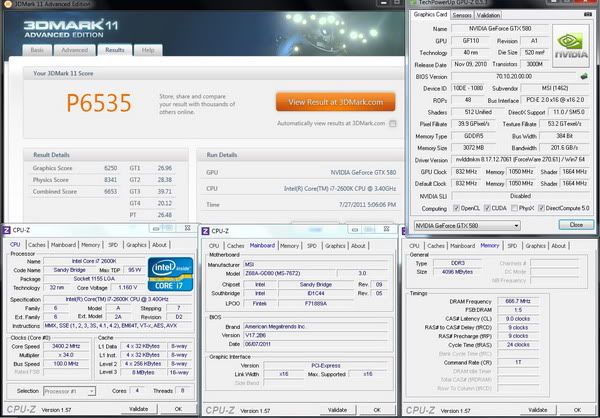Click the BIOS Brand American Megatrends Inc. field
This screenshot has width=600, height=418.
315,327
